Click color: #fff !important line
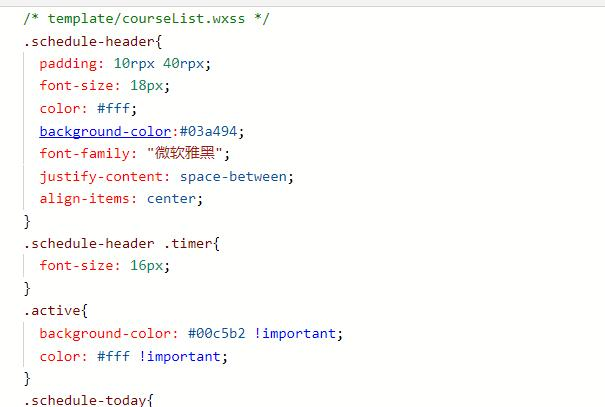 pyautogui.click(x=134, y=356)
